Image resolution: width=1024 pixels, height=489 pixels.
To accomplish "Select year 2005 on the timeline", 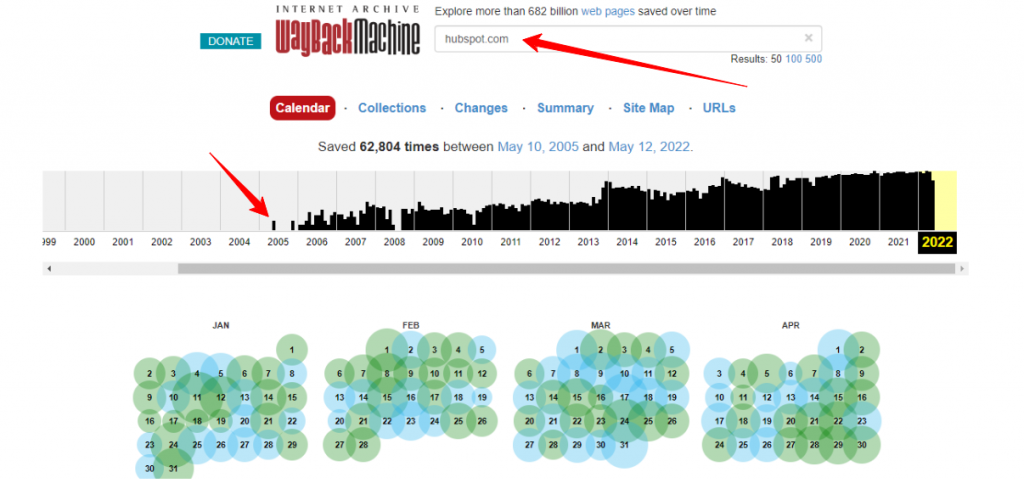I will pyautogui.click(x=278, y=242).
